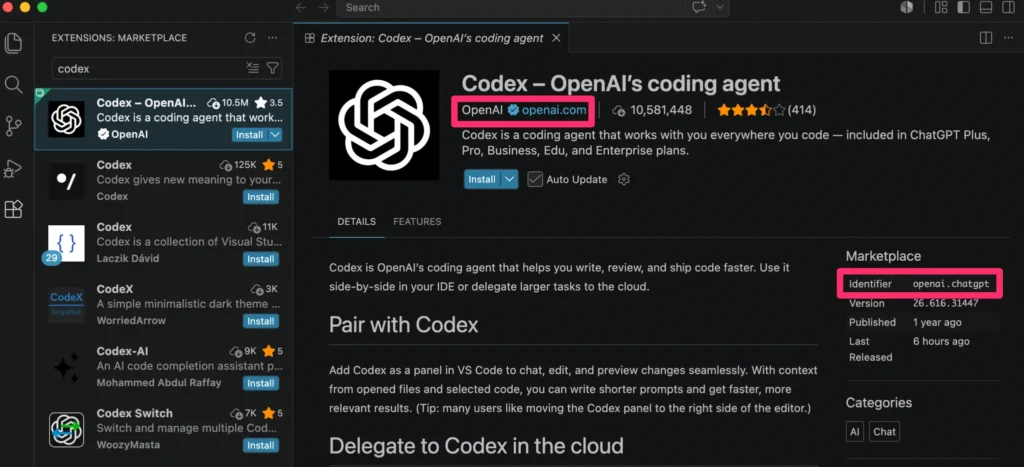Click the Codex Switch extension icon

[67, 430]
